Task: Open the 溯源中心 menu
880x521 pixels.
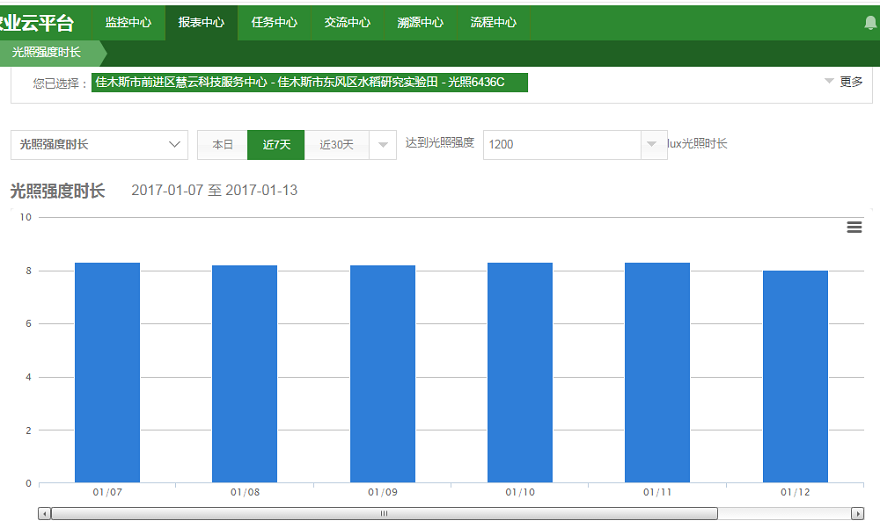Action: [420, 22]
